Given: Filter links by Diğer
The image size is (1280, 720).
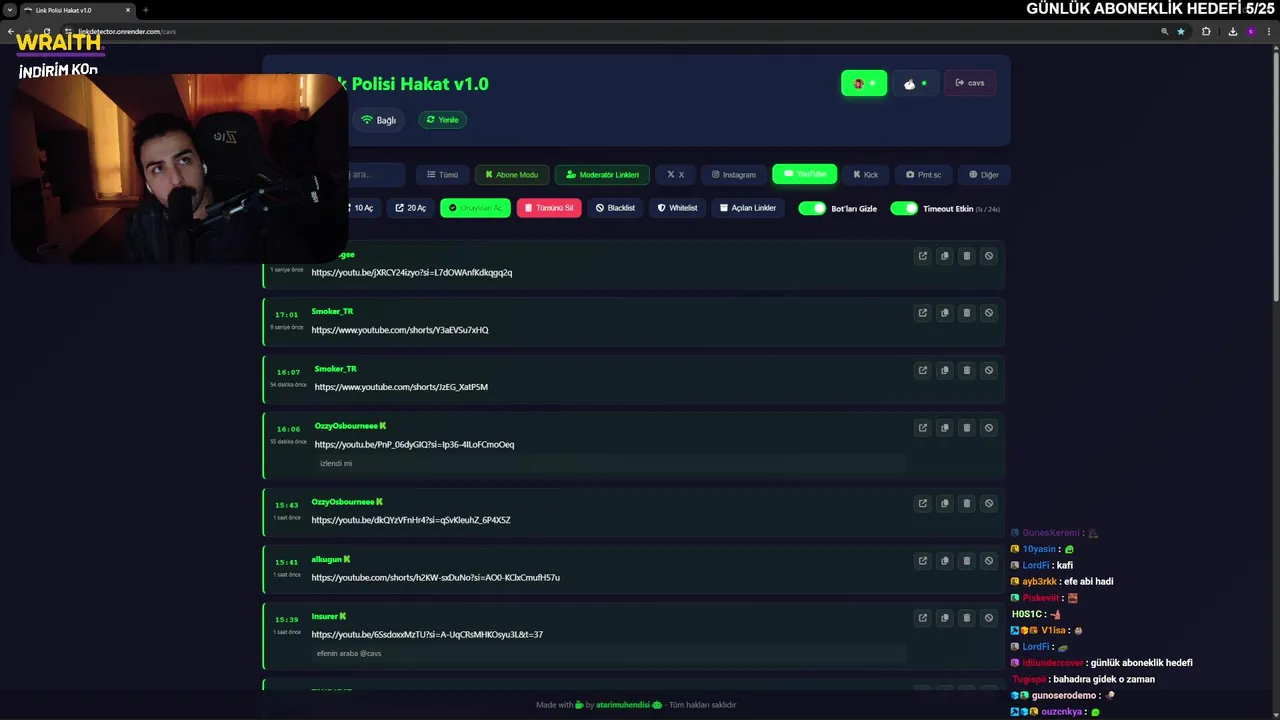Looking at the screenshot, I should (984, 175).
